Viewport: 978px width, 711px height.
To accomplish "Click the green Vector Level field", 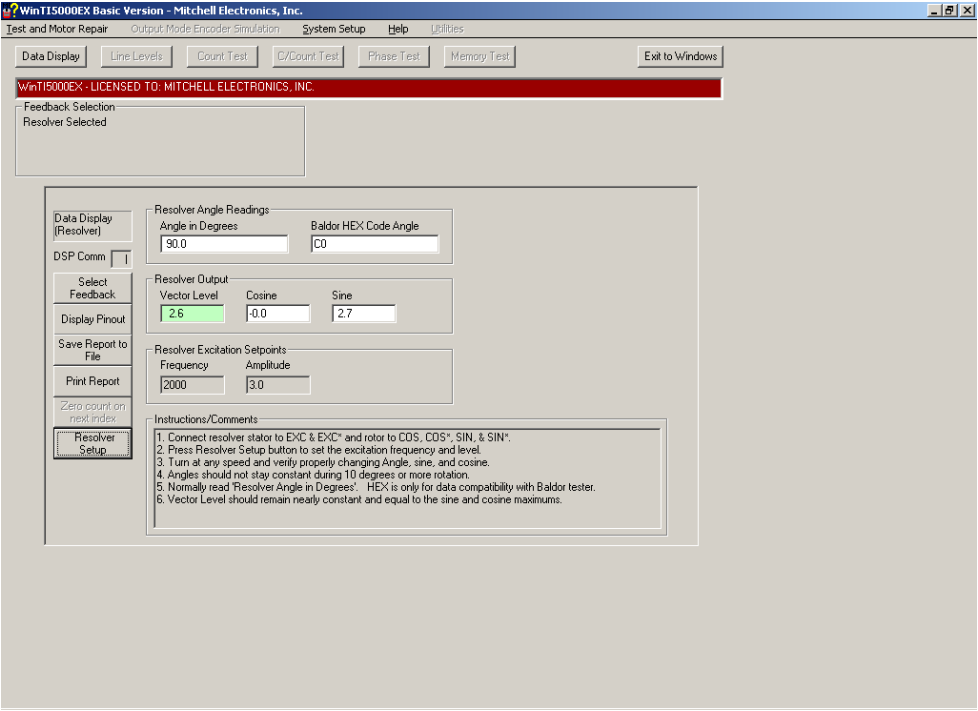I will [x=192, y=314].
